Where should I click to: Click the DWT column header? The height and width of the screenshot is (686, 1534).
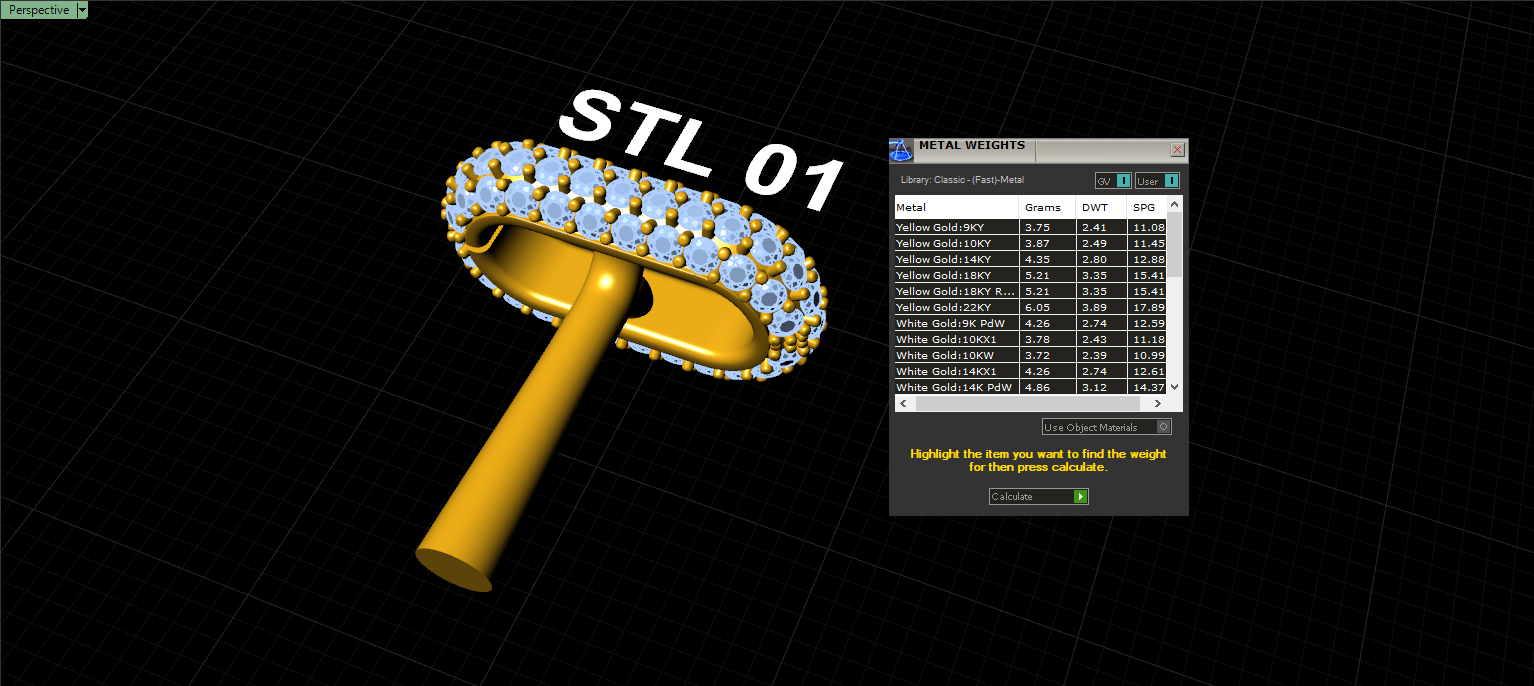coord(1101,208)
